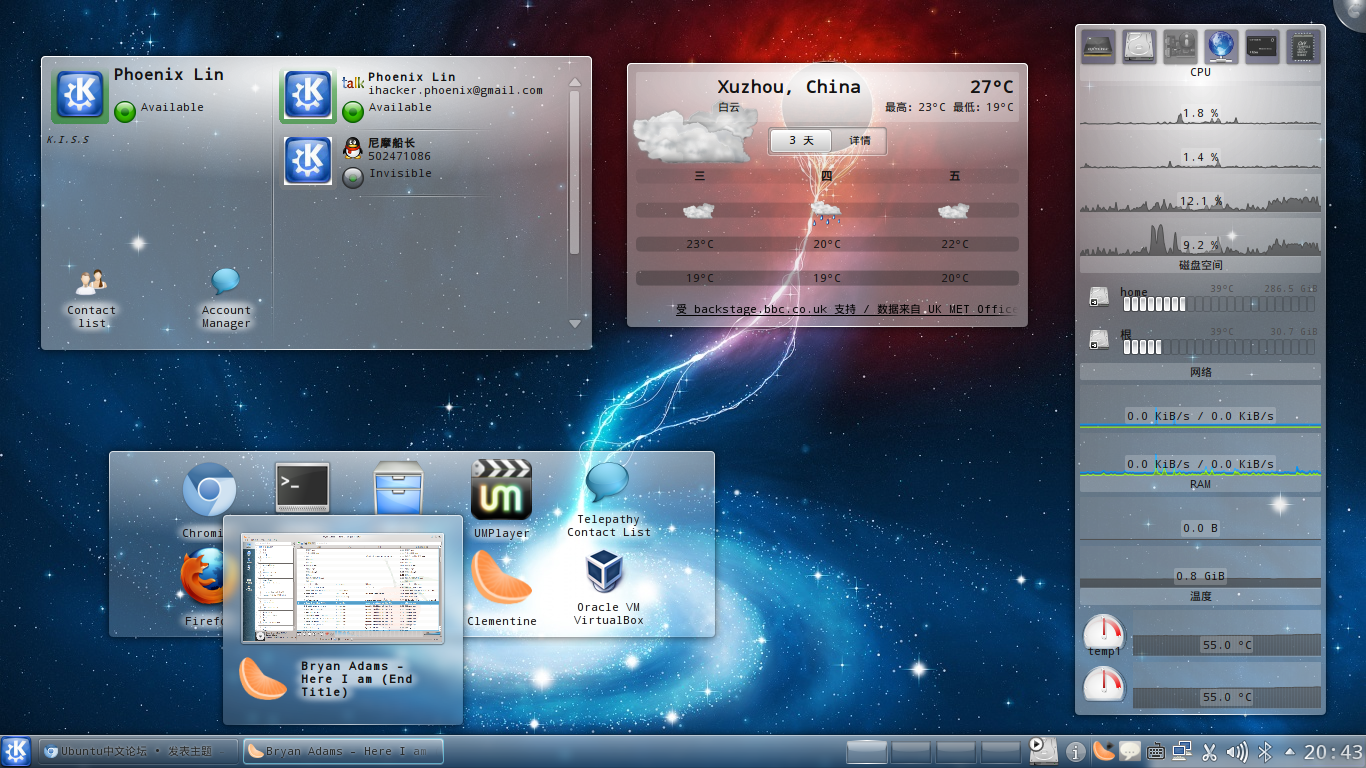Click the Bluetooth tray icon
Image resolution: width=1366 pixels, height=768 pixels.
pyautogui.click(x=1264, y=751)
